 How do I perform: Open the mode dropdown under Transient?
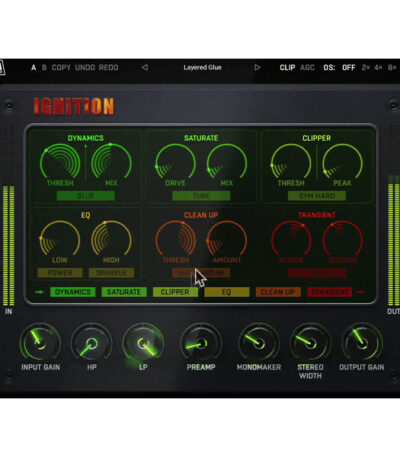click(x=317, y=273)
